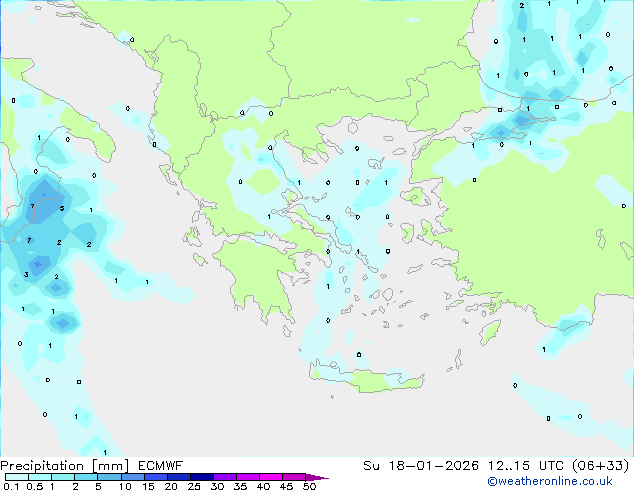The height and width of the screenshot is (490, 634).
Task: Click the "(06+33)" forecast run text
Action: [x=601, y=466]
